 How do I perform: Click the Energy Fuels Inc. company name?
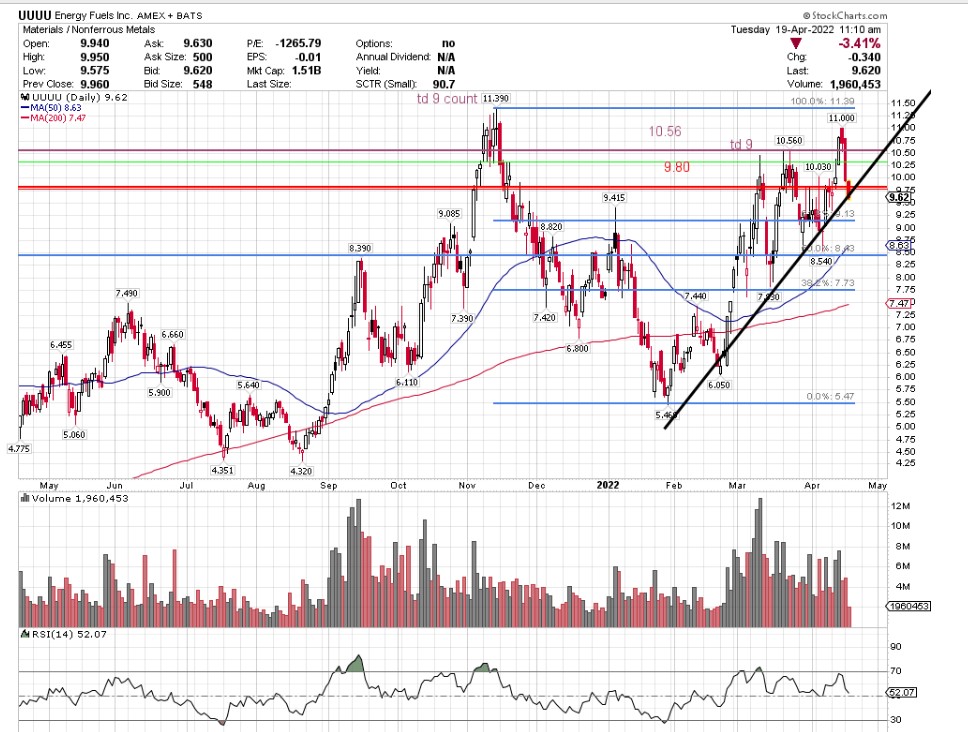(x=93, y=15)
